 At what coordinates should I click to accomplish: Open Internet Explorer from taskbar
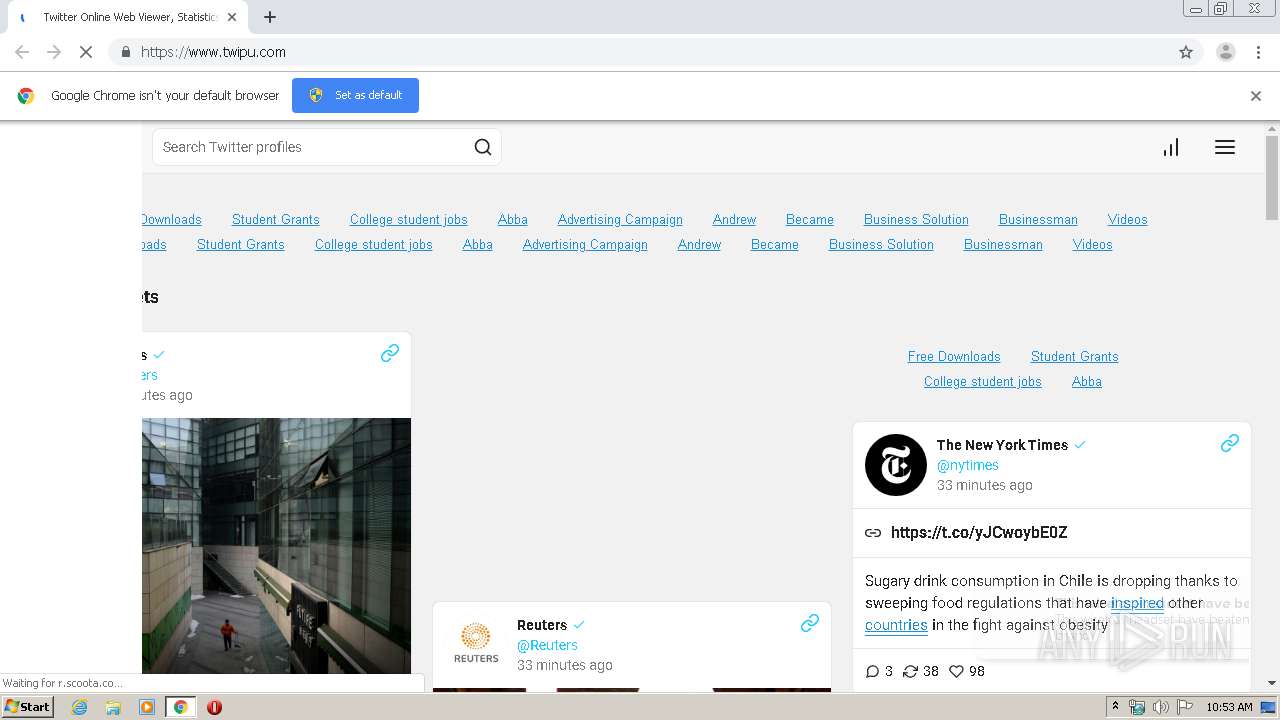pyautogui.click(x=80, y=707)
